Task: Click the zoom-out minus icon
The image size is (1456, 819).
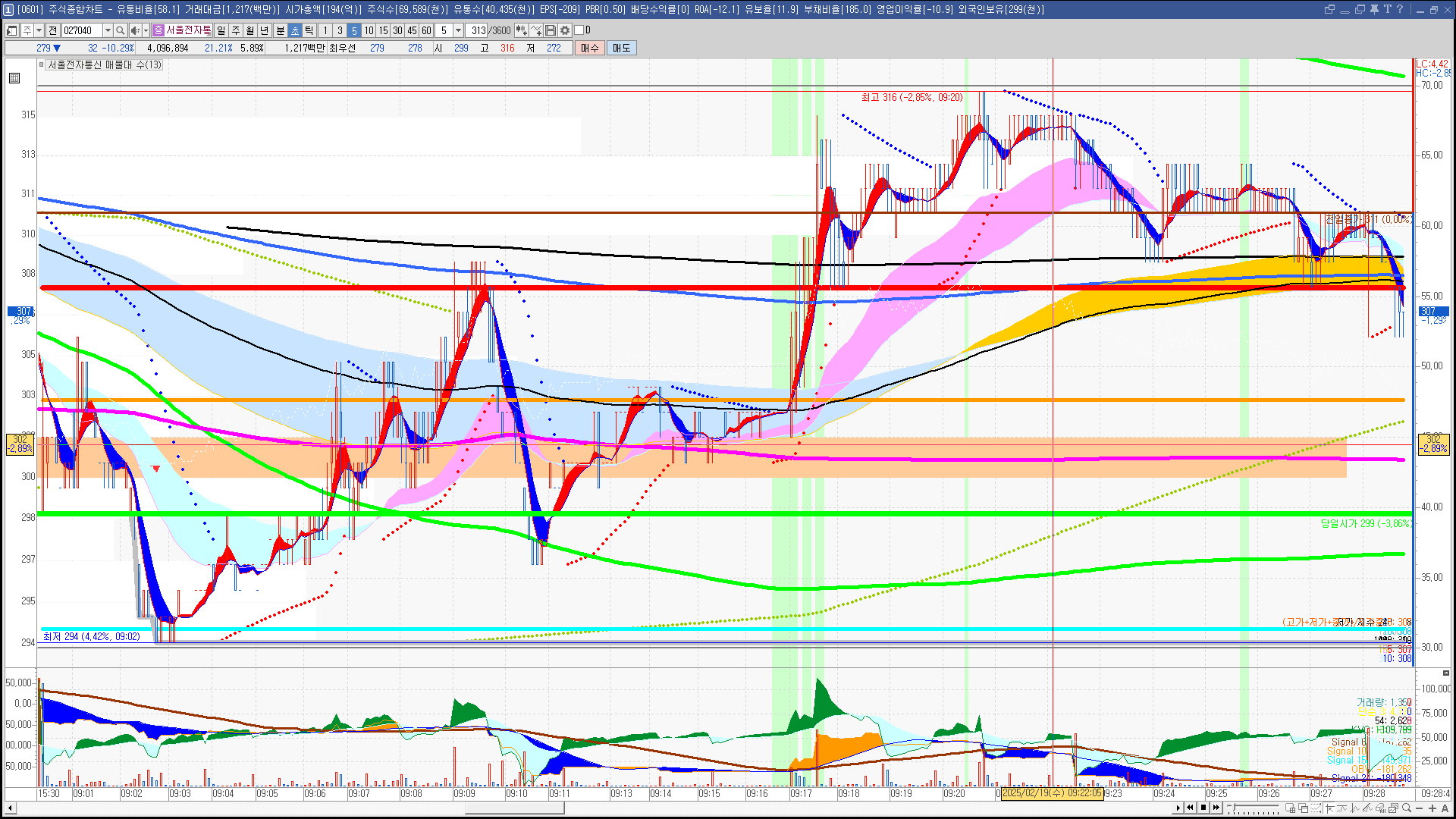Action: point(1420,808)
